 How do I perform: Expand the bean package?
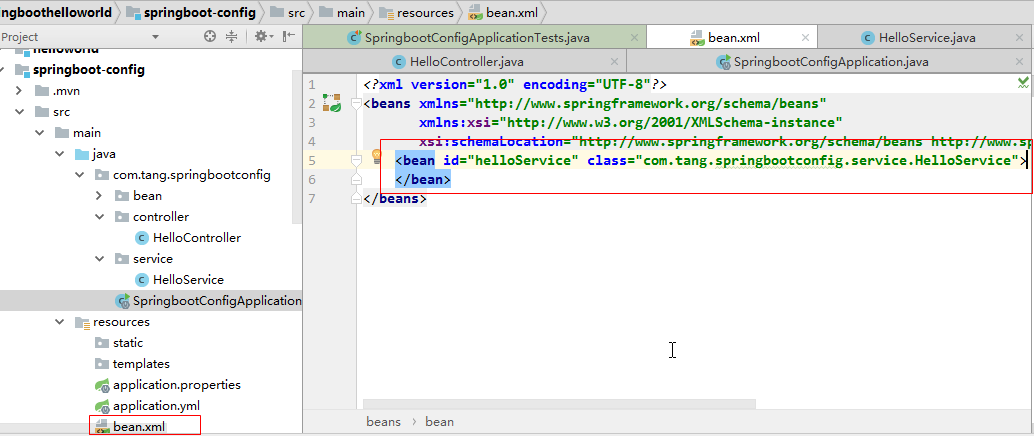pos(100,196)
